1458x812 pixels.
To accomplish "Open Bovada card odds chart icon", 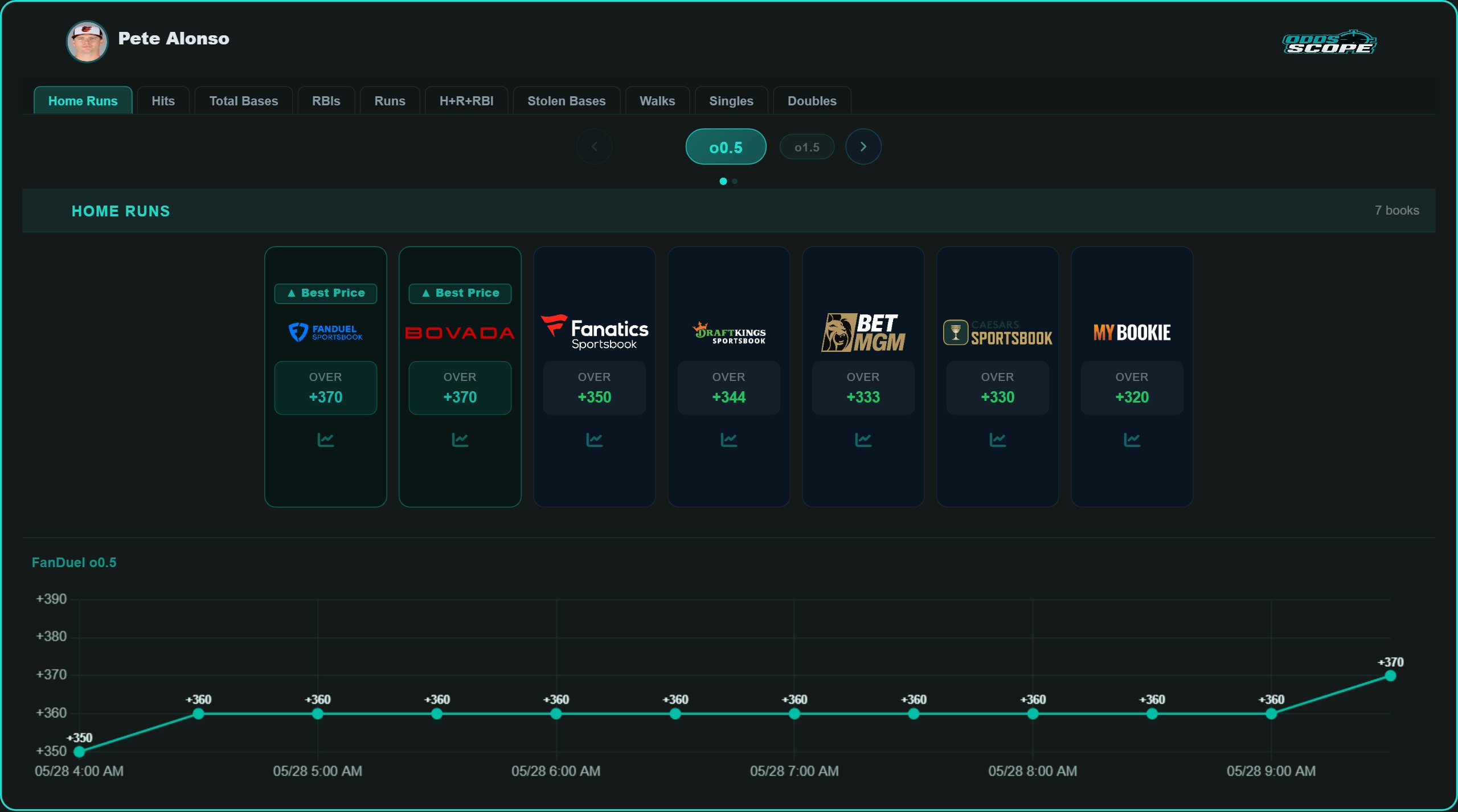I will pyautogui.click(x=460, y=440).
